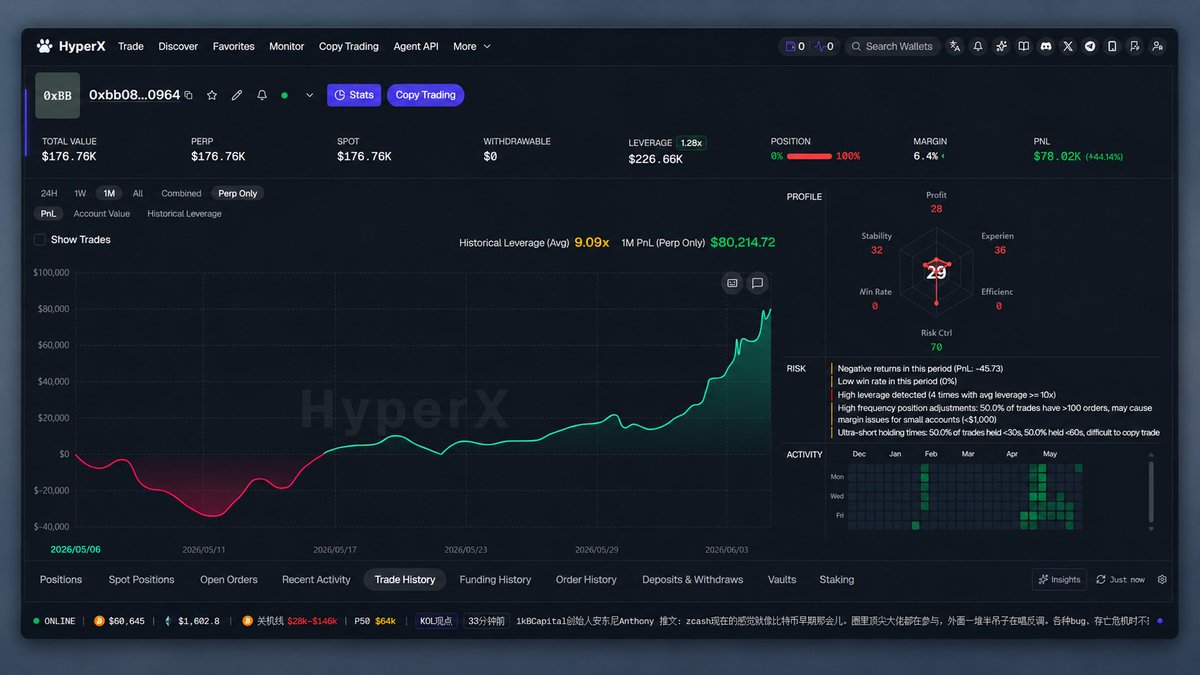Image resolution: width=1200 pixels, height=675 pixels.
Task: Click the 0xBB wallet avatar
Action: (58, 95)
